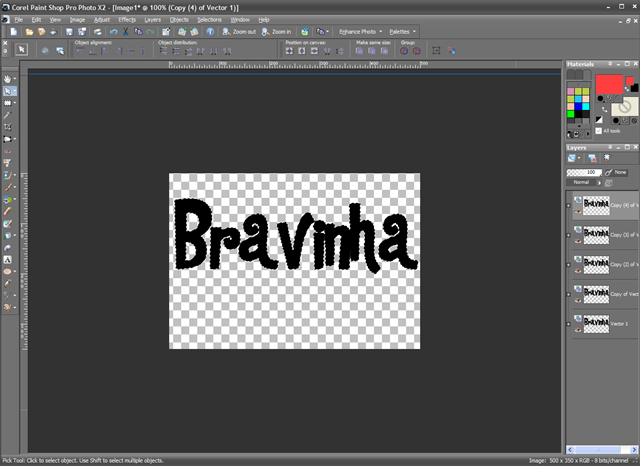
Task: Select the Crop tool
Action: pos(7,127)
